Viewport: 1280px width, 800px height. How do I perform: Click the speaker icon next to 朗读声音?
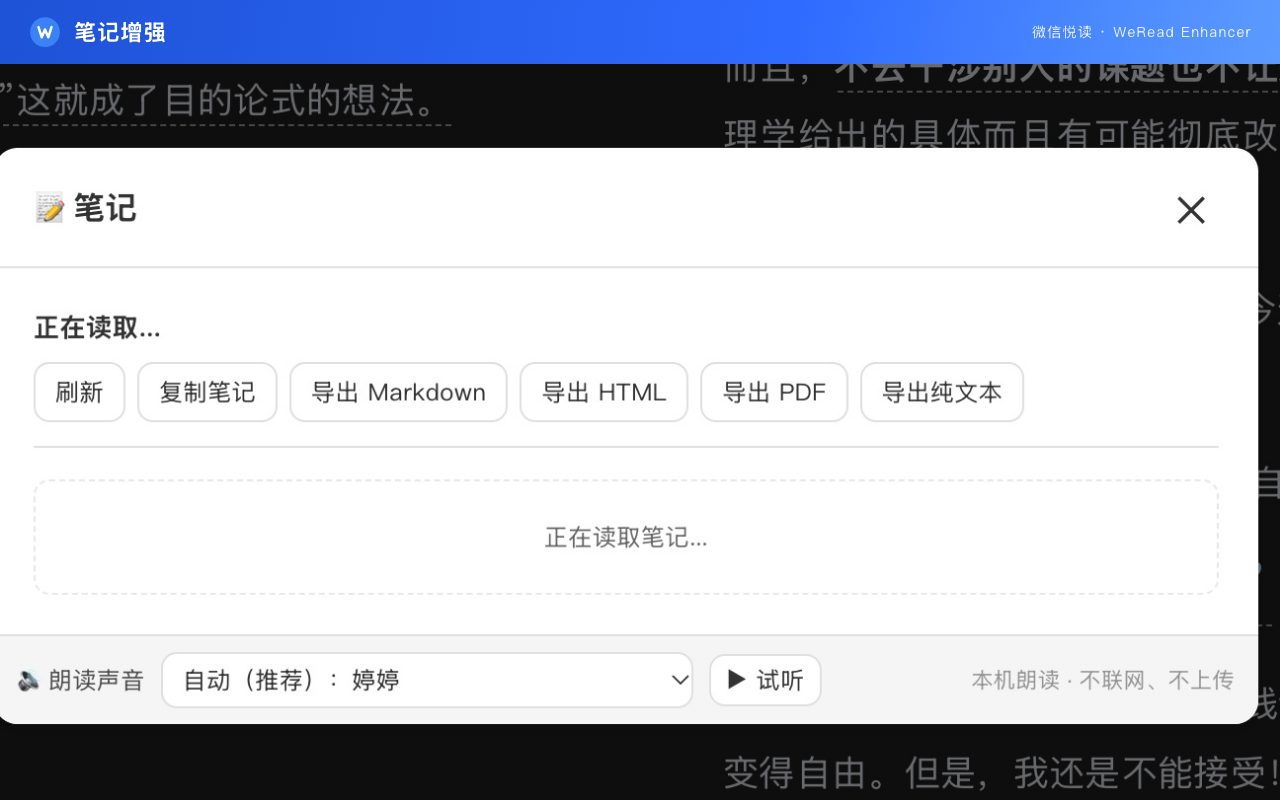[29, 681]
